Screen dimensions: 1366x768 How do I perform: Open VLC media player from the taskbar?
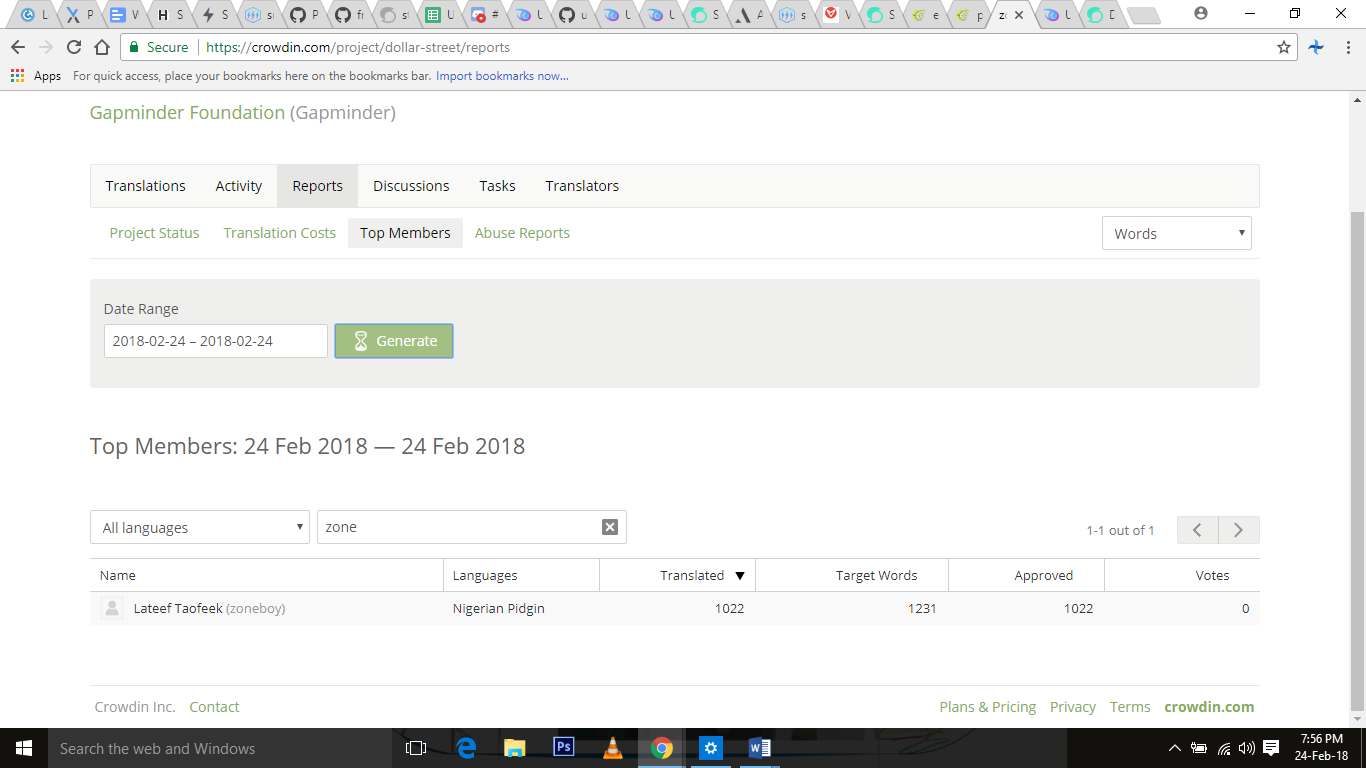(x=613, y=748)
